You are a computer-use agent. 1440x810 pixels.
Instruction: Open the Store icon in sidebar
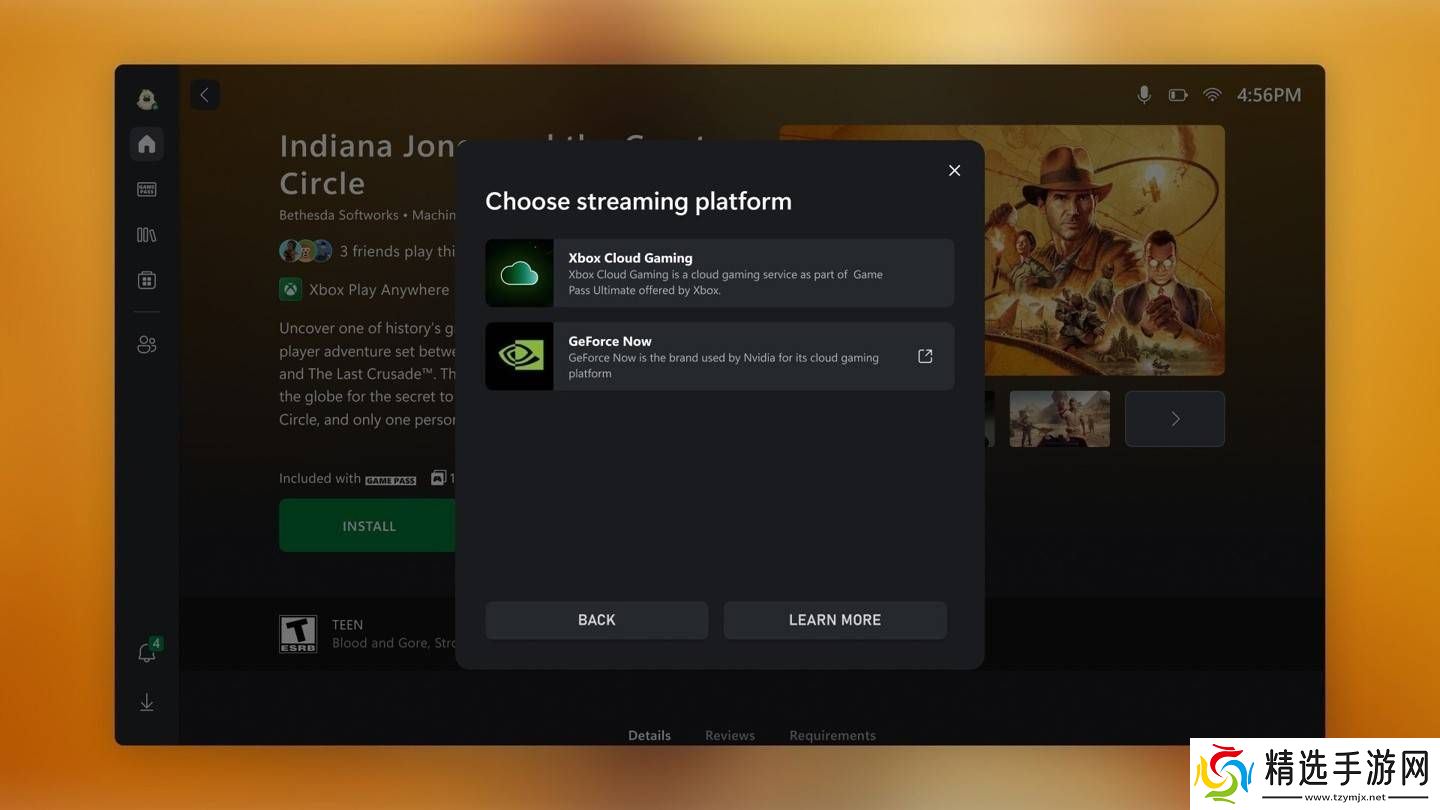coord(147,281)
